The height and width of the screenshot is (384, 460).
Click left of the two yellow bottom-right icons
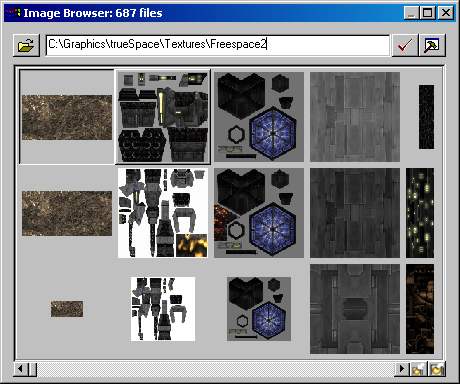point(418,369)
